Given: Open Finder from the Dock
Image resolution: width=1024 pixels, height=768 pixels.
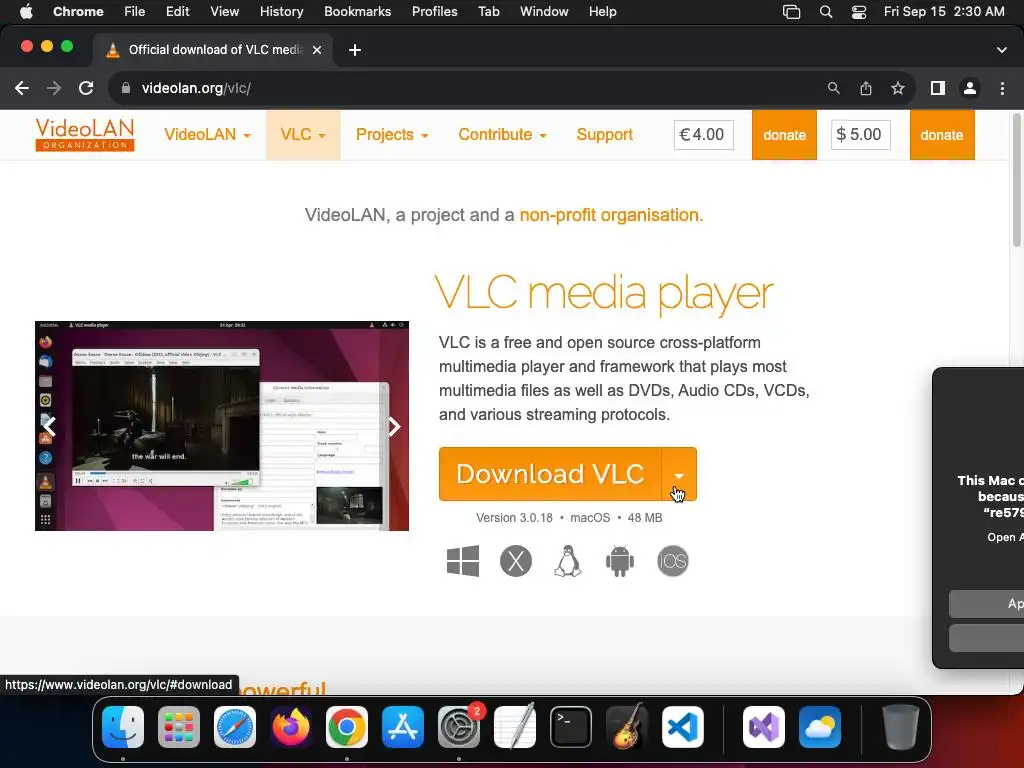Looking at the screenshot, I should pos(123,727).
